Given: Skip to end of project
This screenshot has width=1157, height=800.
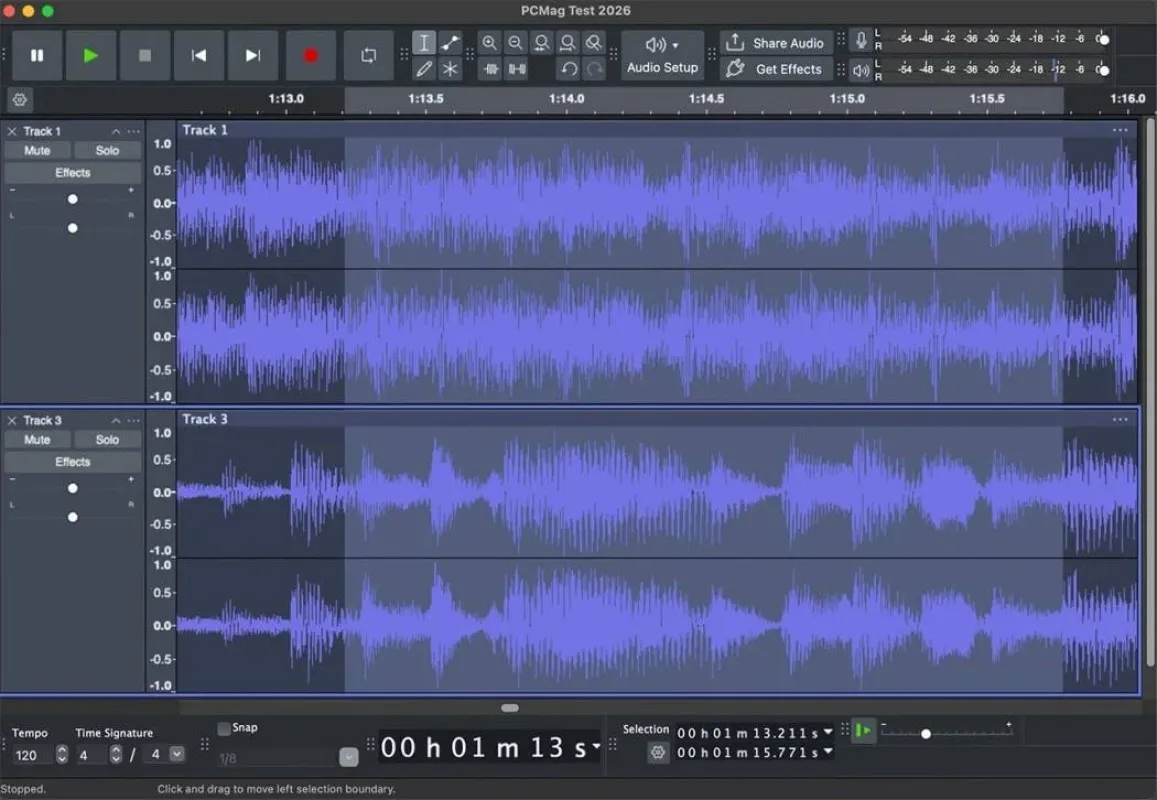Looking at the screenshot, I should point(252,55).
